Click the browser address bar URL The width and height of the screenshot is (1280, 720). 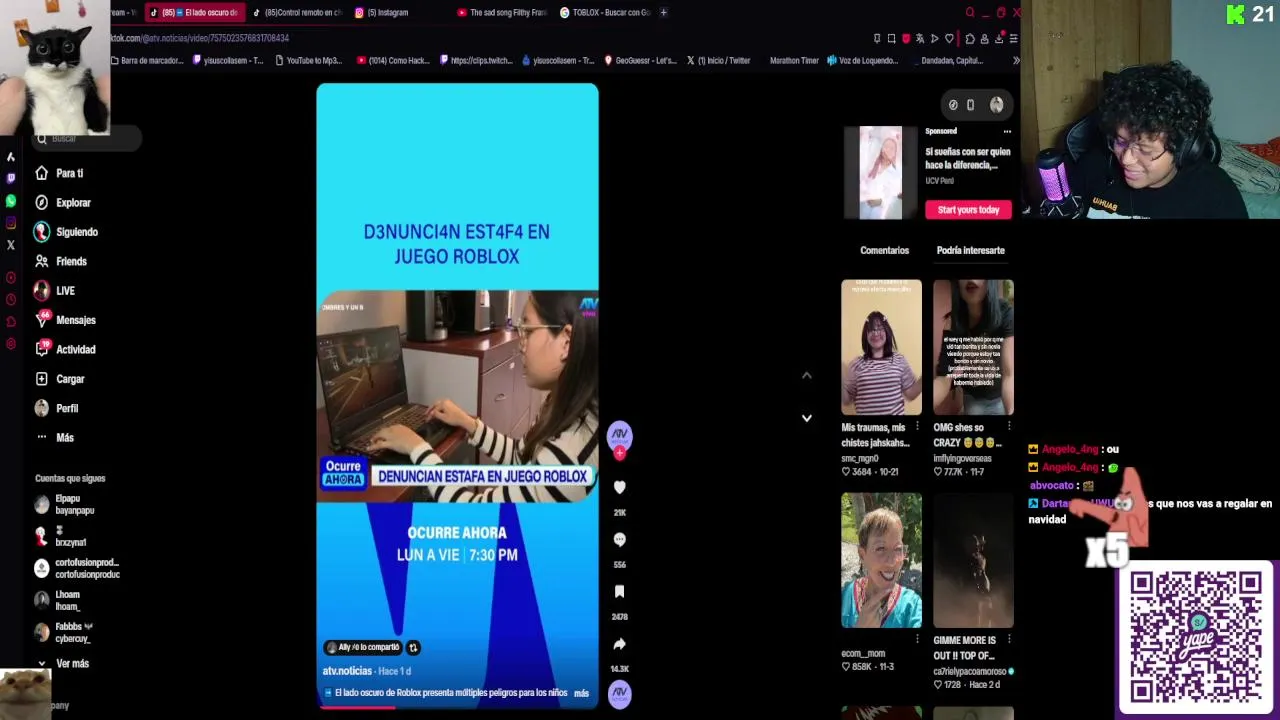200,38
